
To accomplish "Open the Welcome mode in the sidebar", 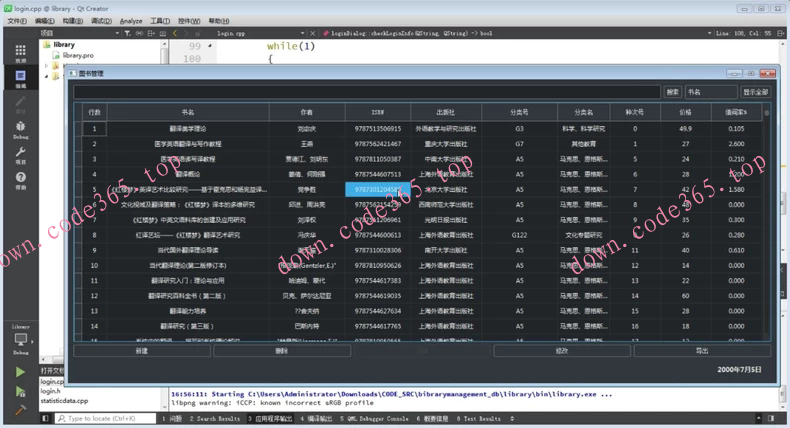I will (20, 53).
